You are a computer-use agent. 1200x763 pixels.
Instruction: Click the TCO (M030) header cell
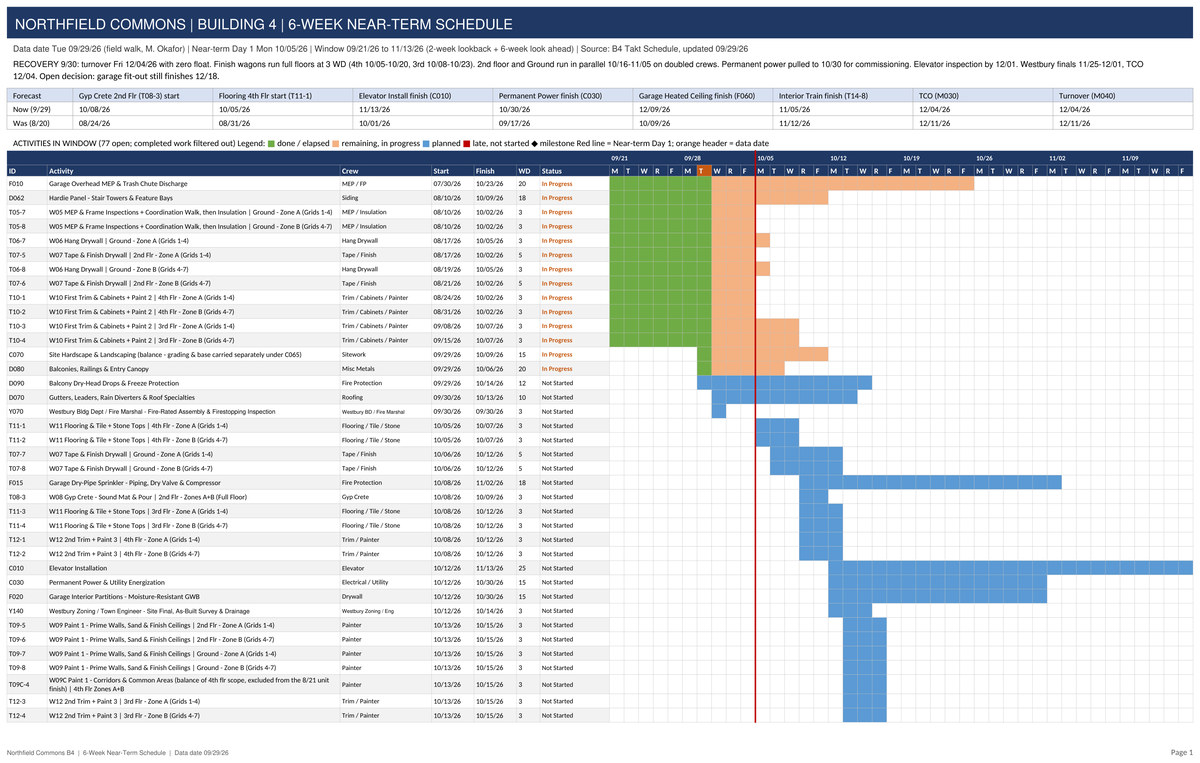(x=985, y=95)
